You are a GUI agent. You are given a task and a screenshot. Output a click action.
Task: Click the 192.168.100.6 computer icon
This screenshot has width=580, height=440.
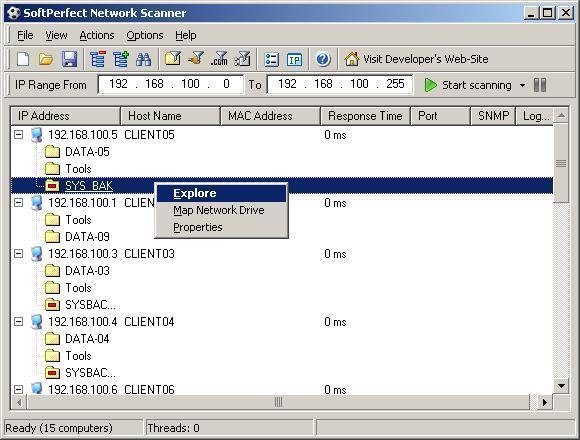click(x=37, y=389)
